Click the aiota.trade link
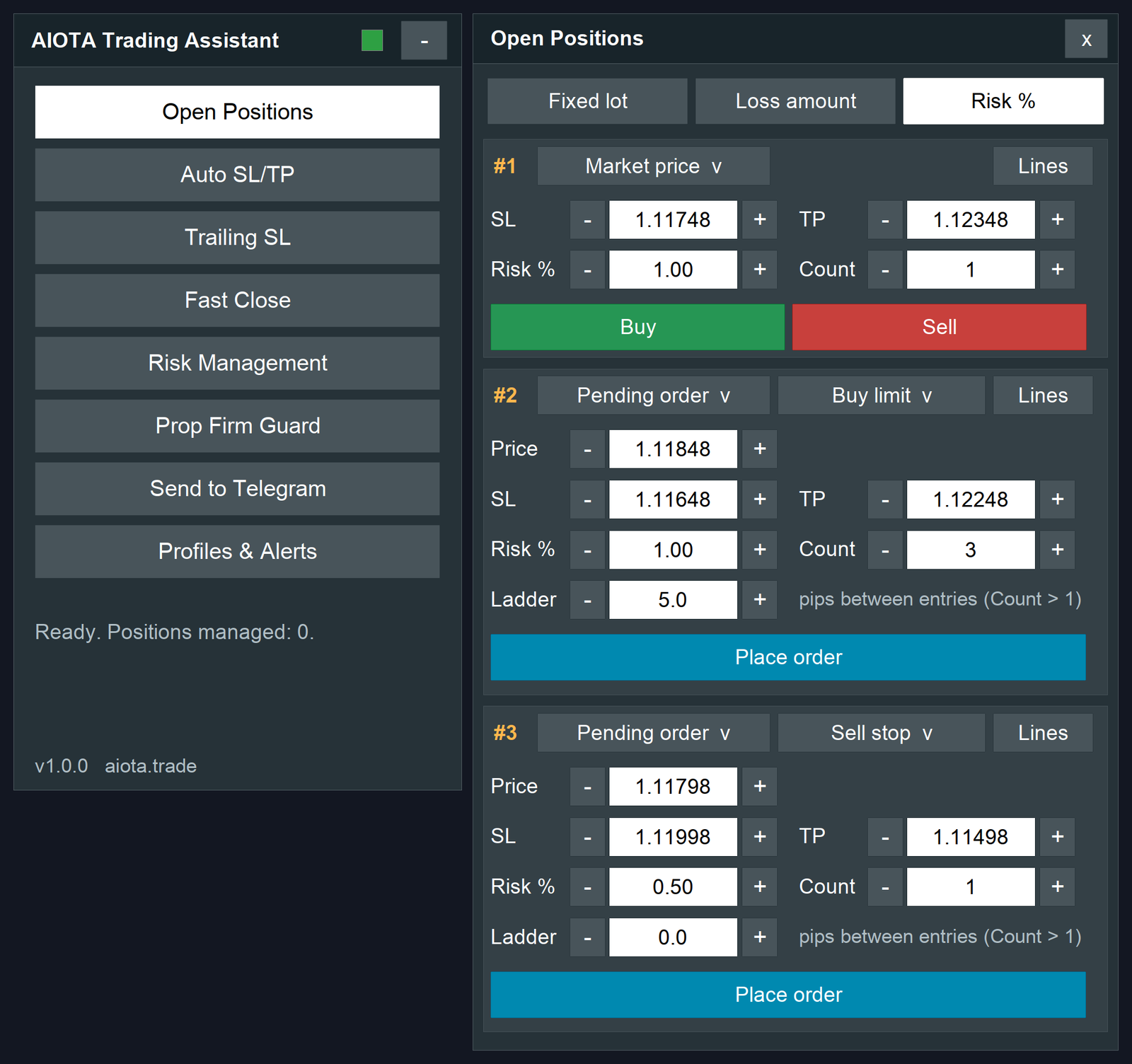Viewport: 1132px width, 1064px height. click(x=151, y=766)
